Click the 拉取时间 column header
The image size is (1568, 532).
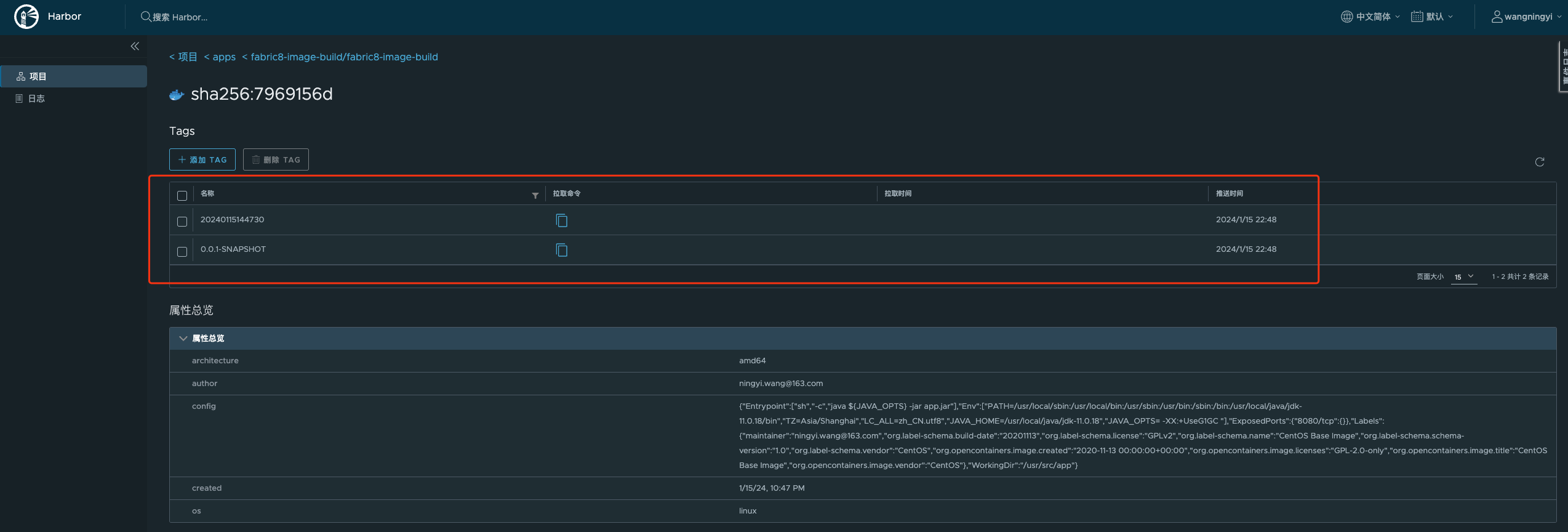898,193
